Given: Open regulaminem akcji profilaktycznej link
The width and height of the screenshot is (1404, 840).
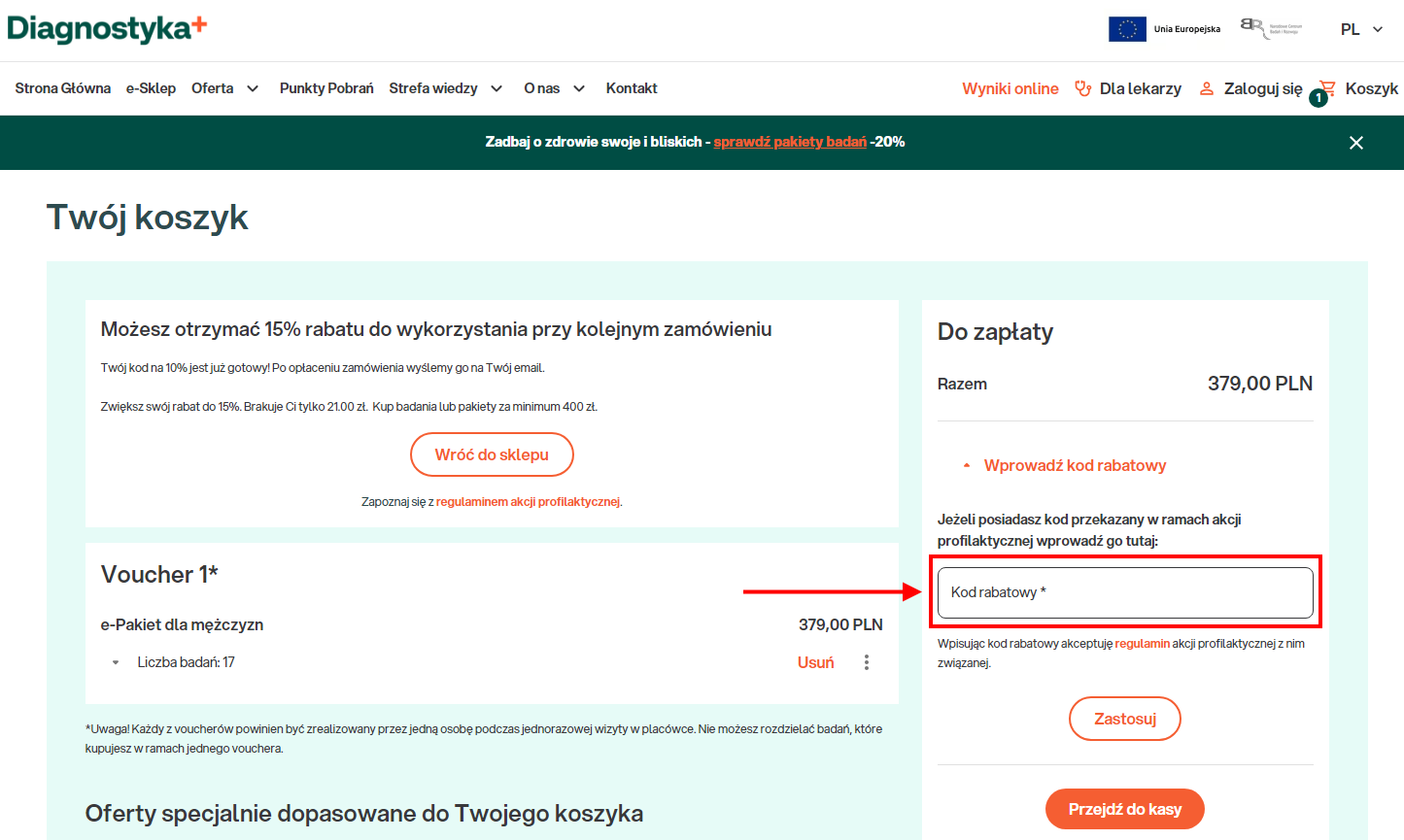Looking at the screenshot, I should pyautogui.click(x=528, y=502).
